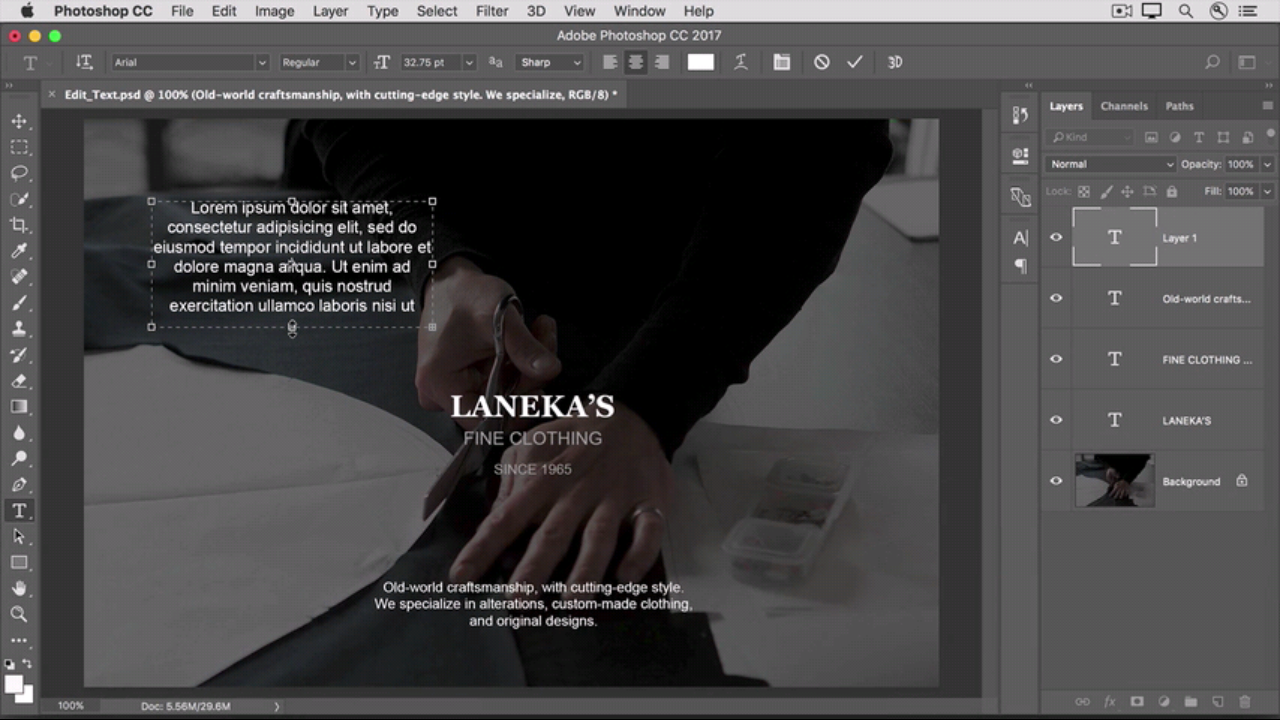Expand the Sharp anti-aliasing dropdown
Viewport: 1280px width, 720px height.
coord(550,62)
